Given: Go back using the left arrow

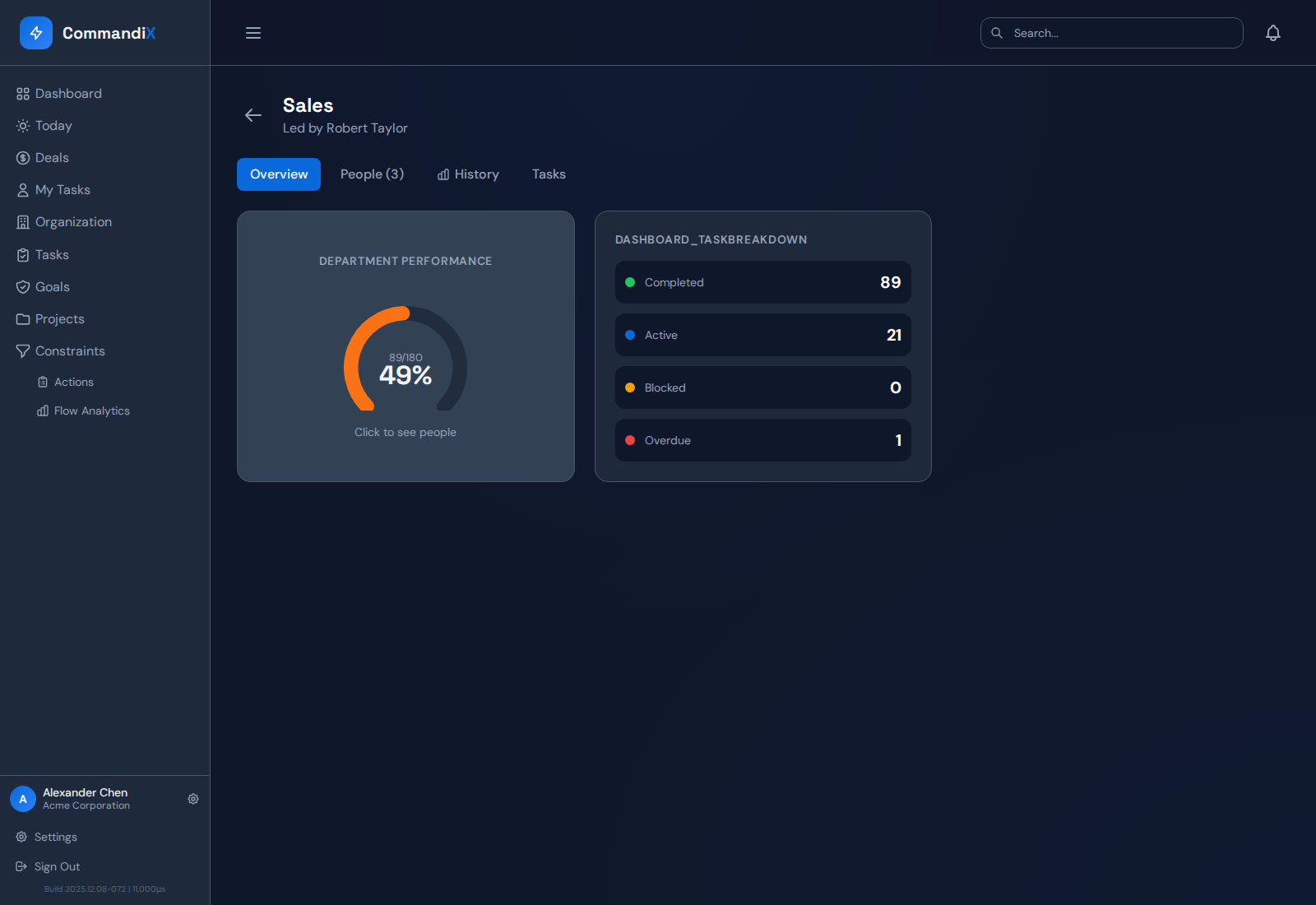Looking at the screenshot, I should tap(253, 115).
